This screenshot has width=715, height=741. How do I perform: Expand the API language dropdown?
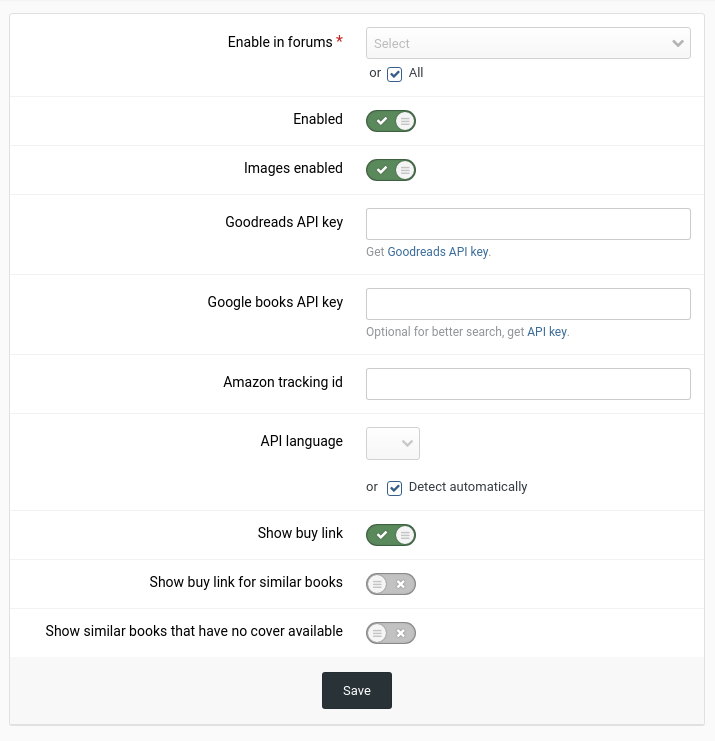tap(393, 443)
